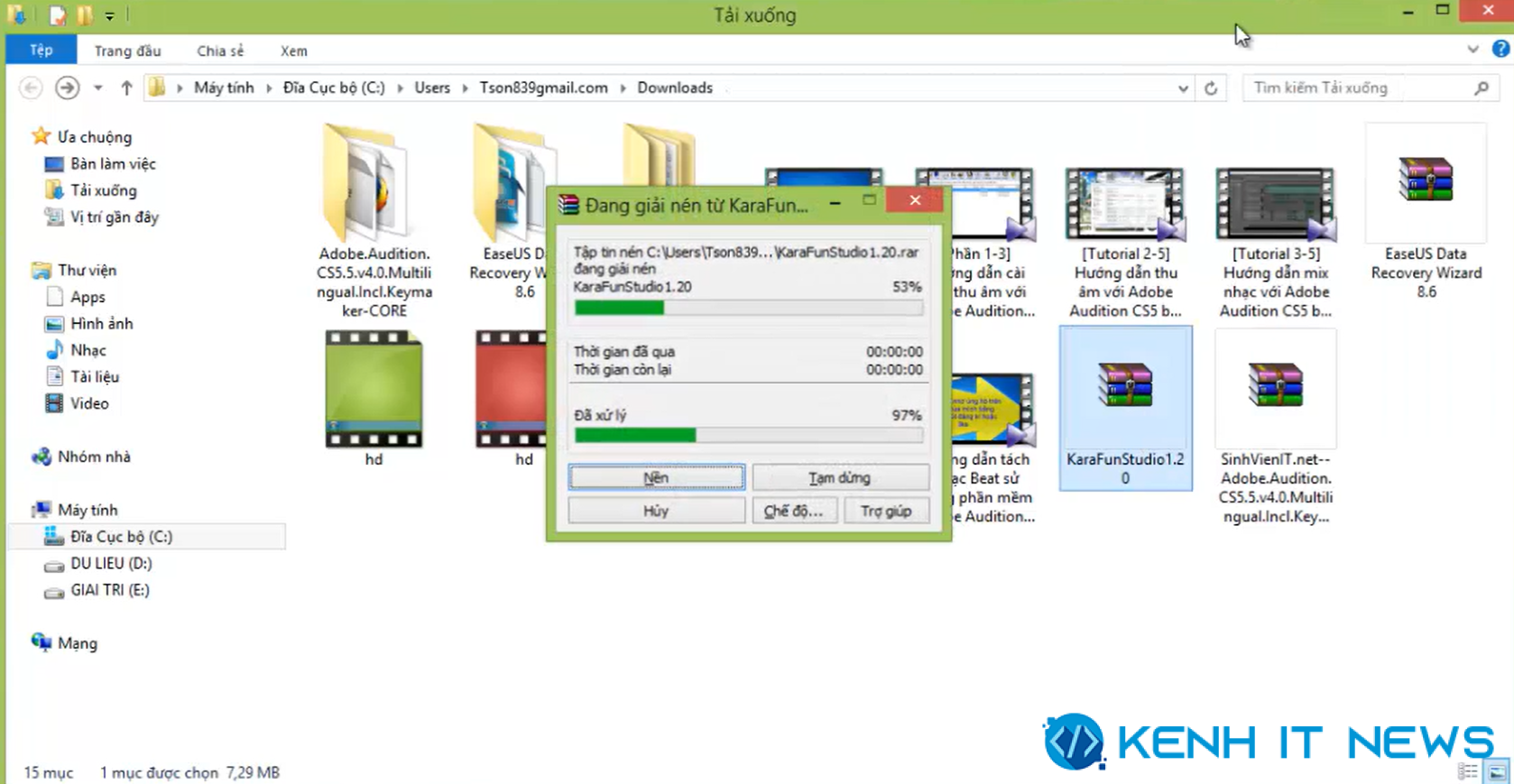This screenshot has width=1514, height=784.
Task: Select Mạng in navigation pane
Action: [77, 643]
